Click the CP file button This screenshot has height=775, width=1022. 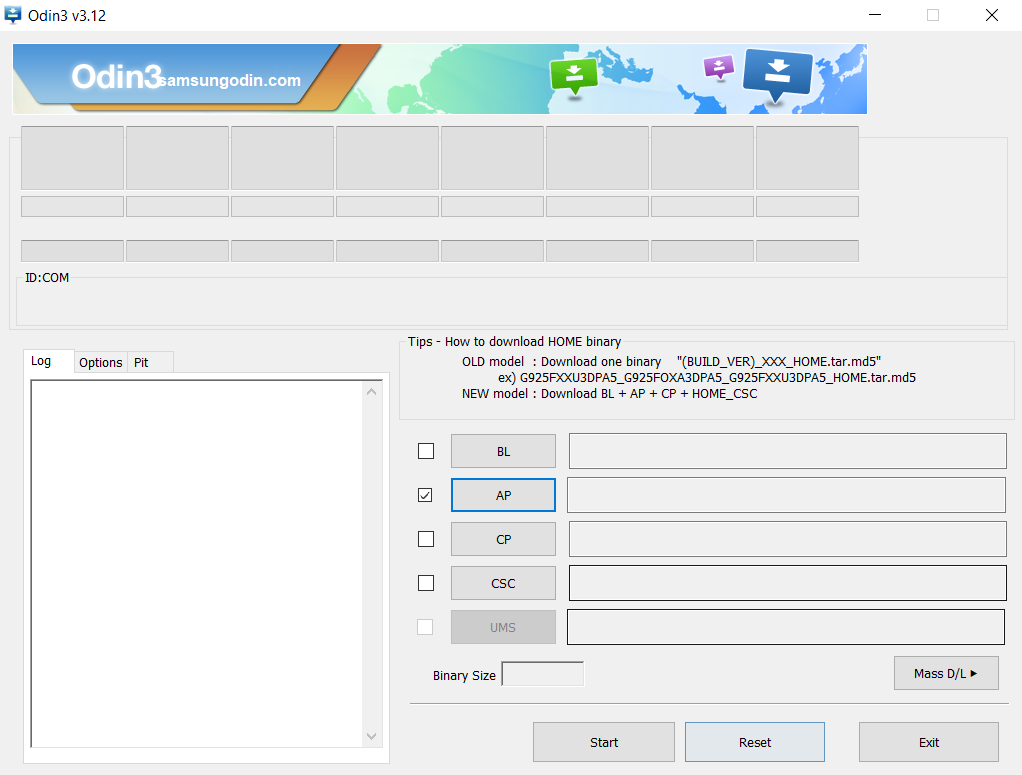coord(503,539)
